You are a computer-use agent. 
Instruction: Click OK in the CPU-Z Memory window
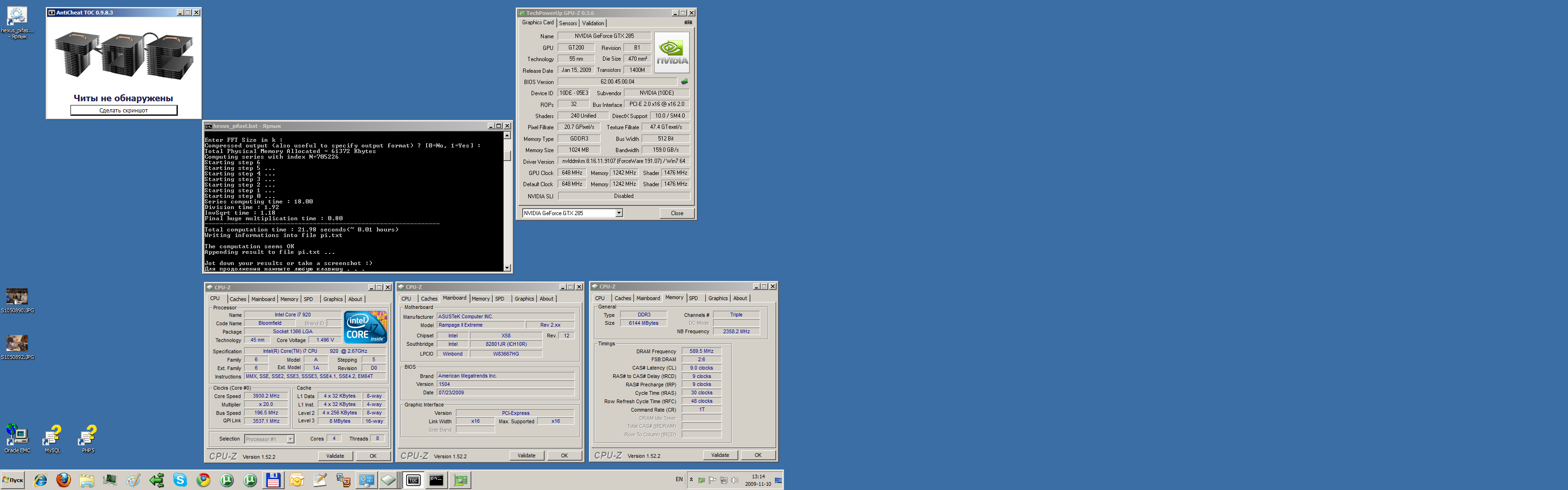pos(758,455)
